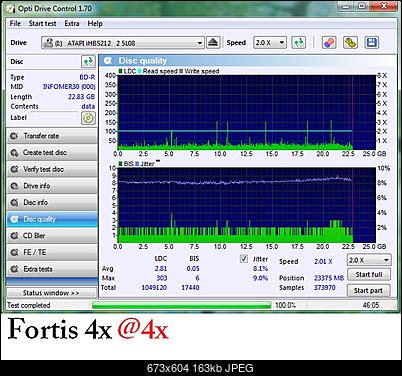402x376 pixels.
Task: Click the test progress bar
Action: 182,305
